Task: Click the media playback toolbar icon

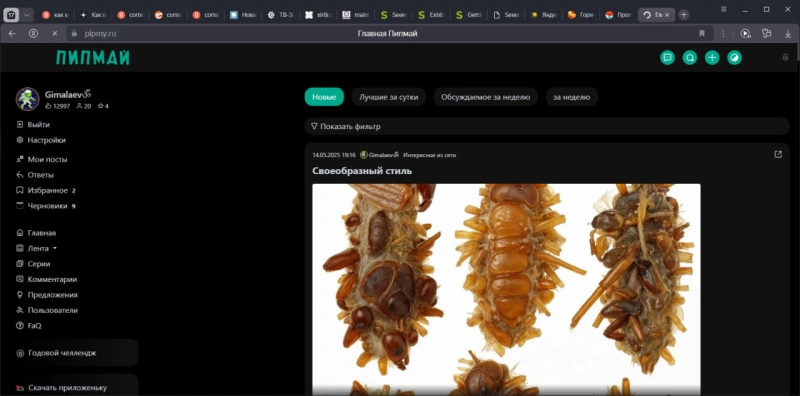Action: click(x=745, y=34)
